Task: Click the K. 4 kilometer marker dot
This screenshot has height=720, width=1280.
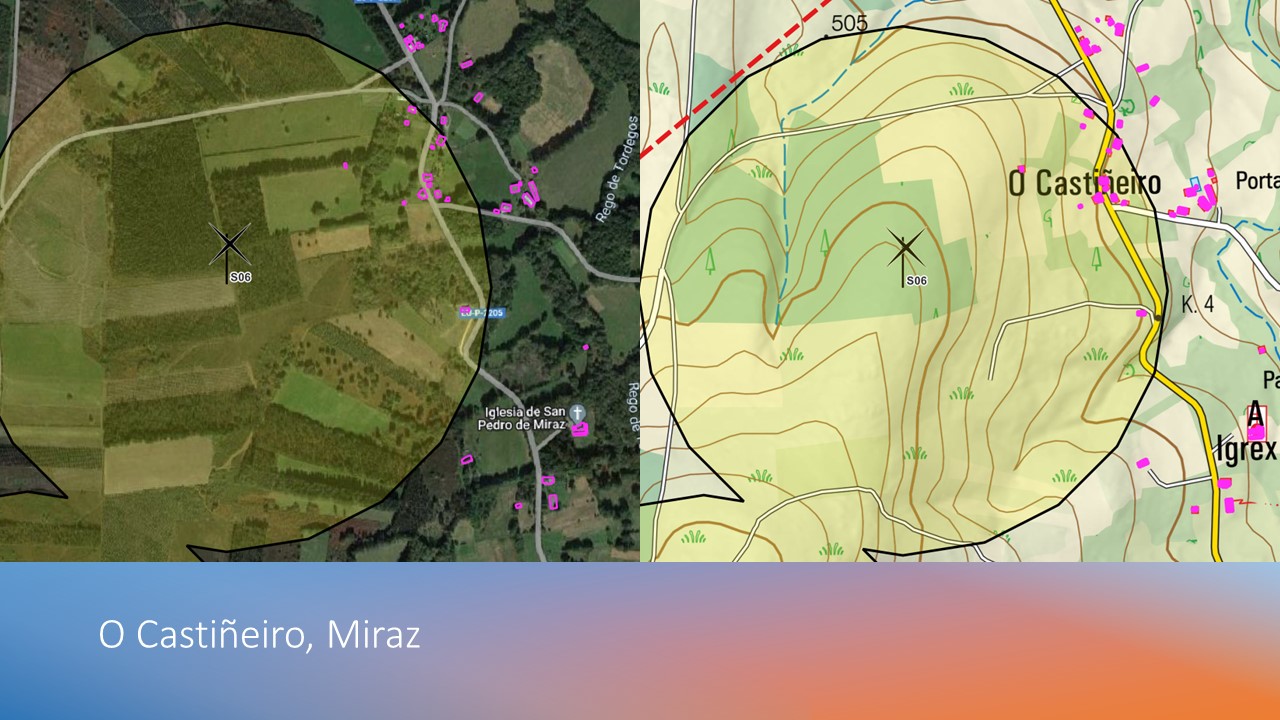Action: 1159,317
